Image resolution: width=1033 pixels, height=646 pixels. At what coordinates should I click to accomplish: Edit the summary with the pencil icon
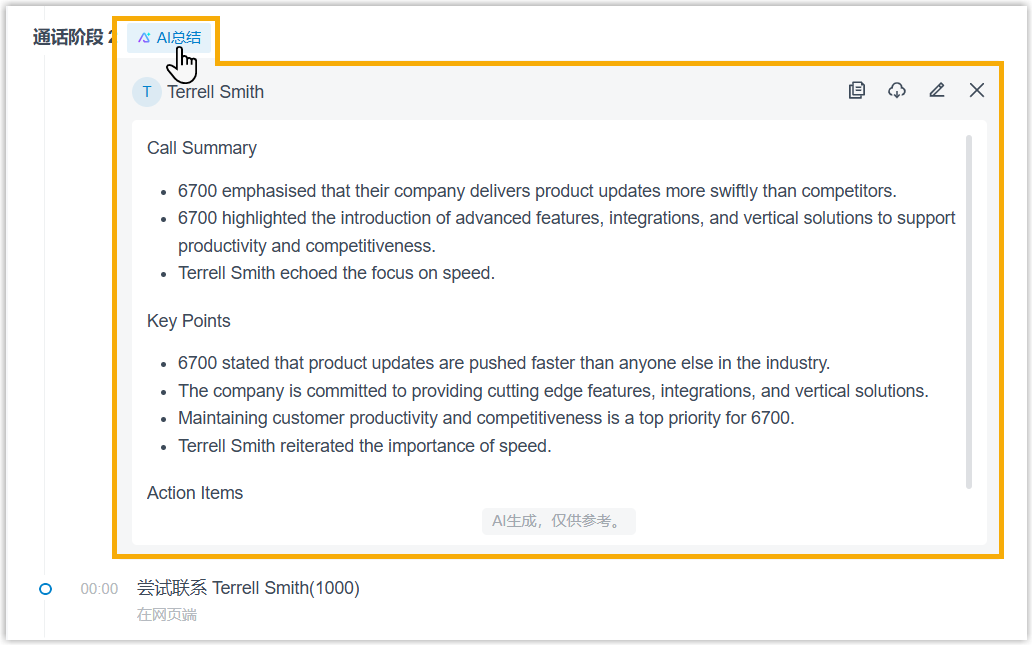click(x=937, y=91)
